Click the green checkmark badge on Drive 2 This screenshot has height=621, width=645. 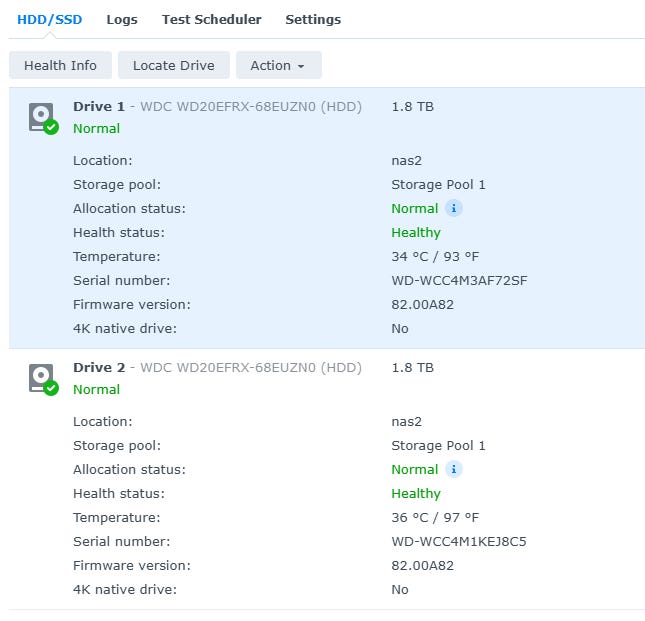pyautogui.click(x=51, y=388)
